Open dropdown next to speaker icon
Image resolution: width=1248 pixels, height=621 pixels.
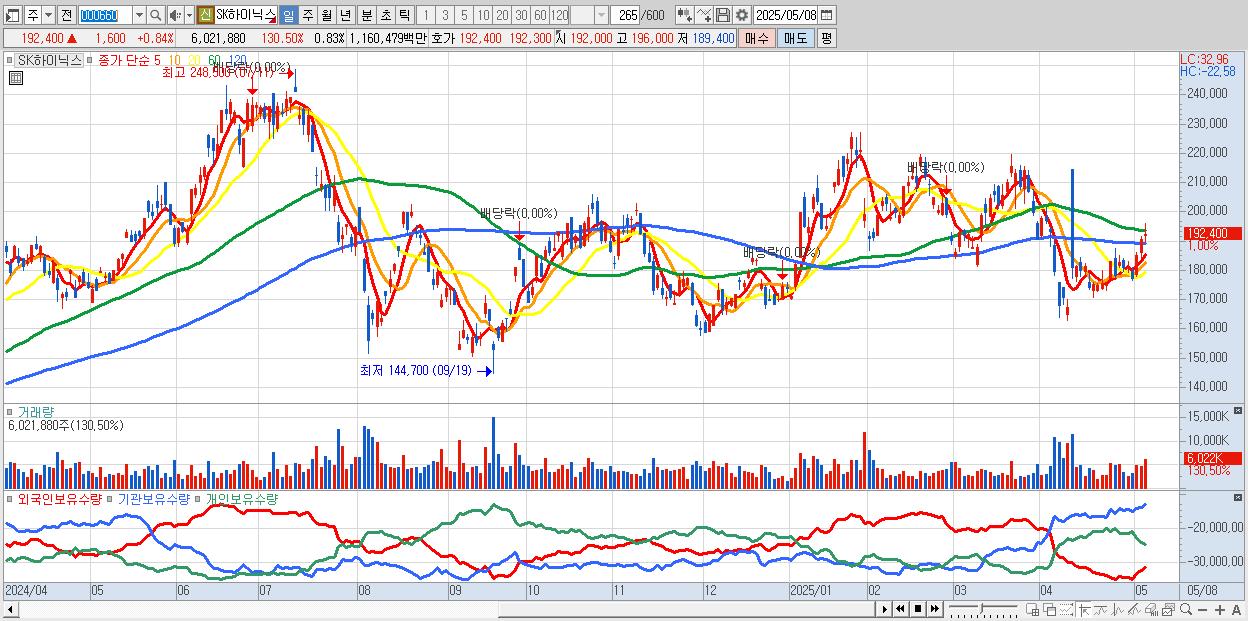coord(189,15)
